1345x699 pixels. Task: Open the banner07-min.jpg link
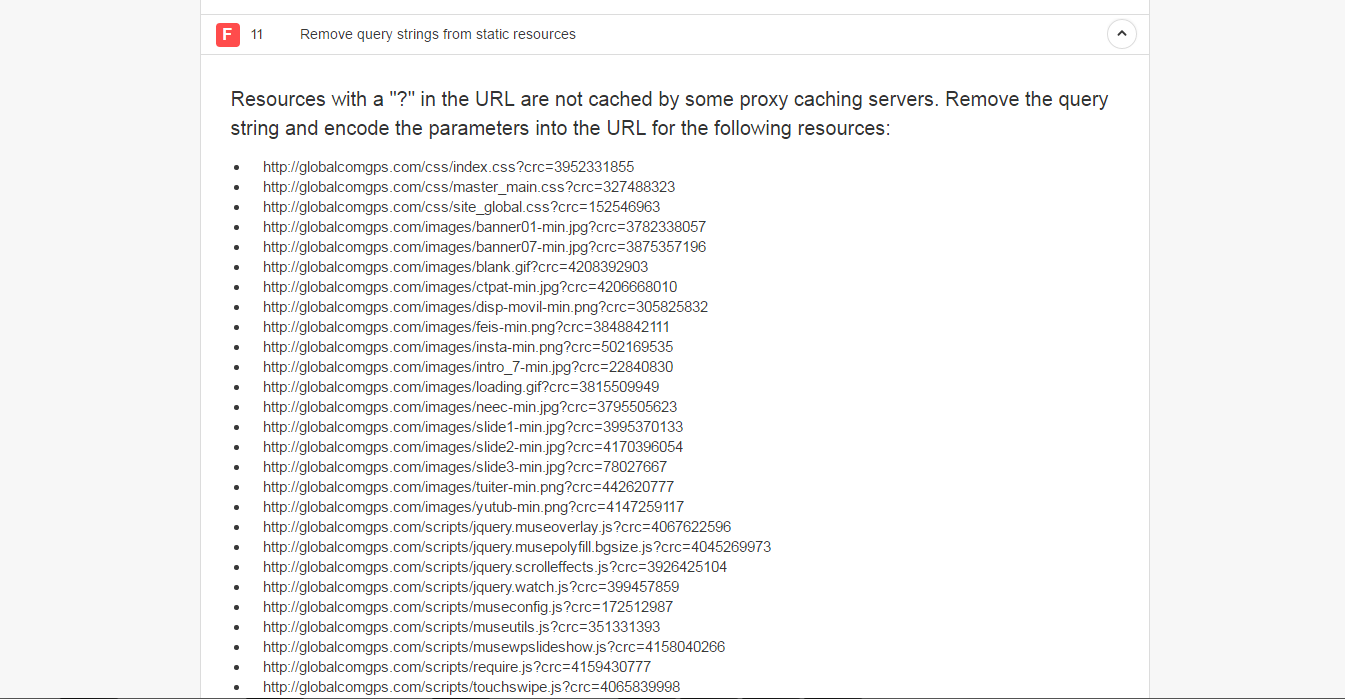click(x=484, y=247)
